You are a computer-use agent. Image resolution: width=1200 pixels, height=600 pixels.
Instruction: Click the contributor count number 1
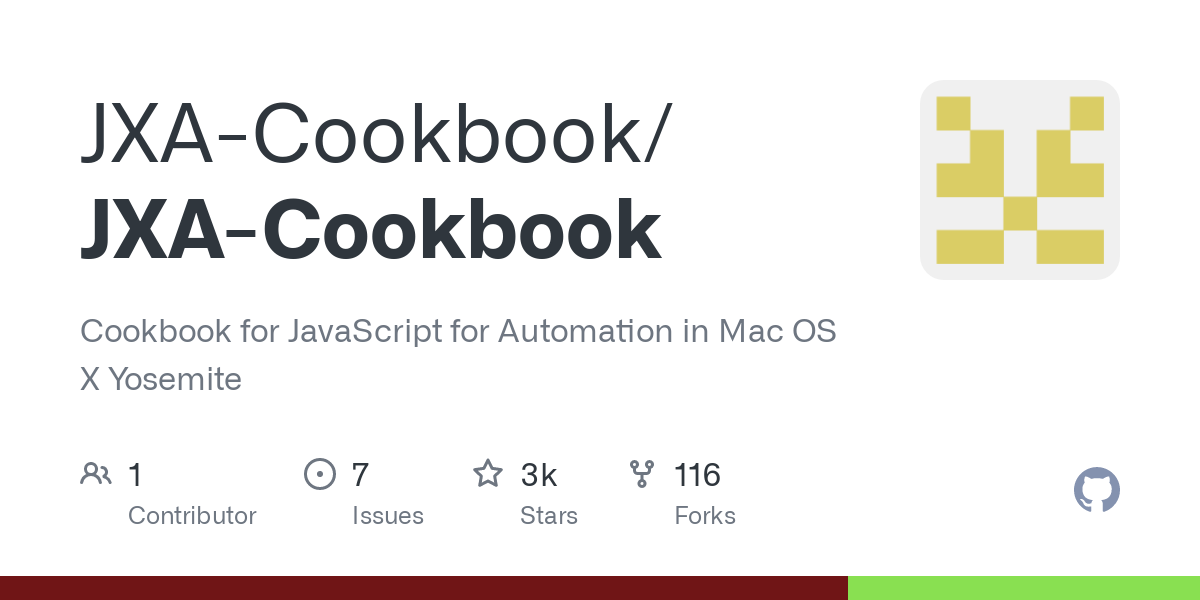pyautogui.click(x=135, y=474)
